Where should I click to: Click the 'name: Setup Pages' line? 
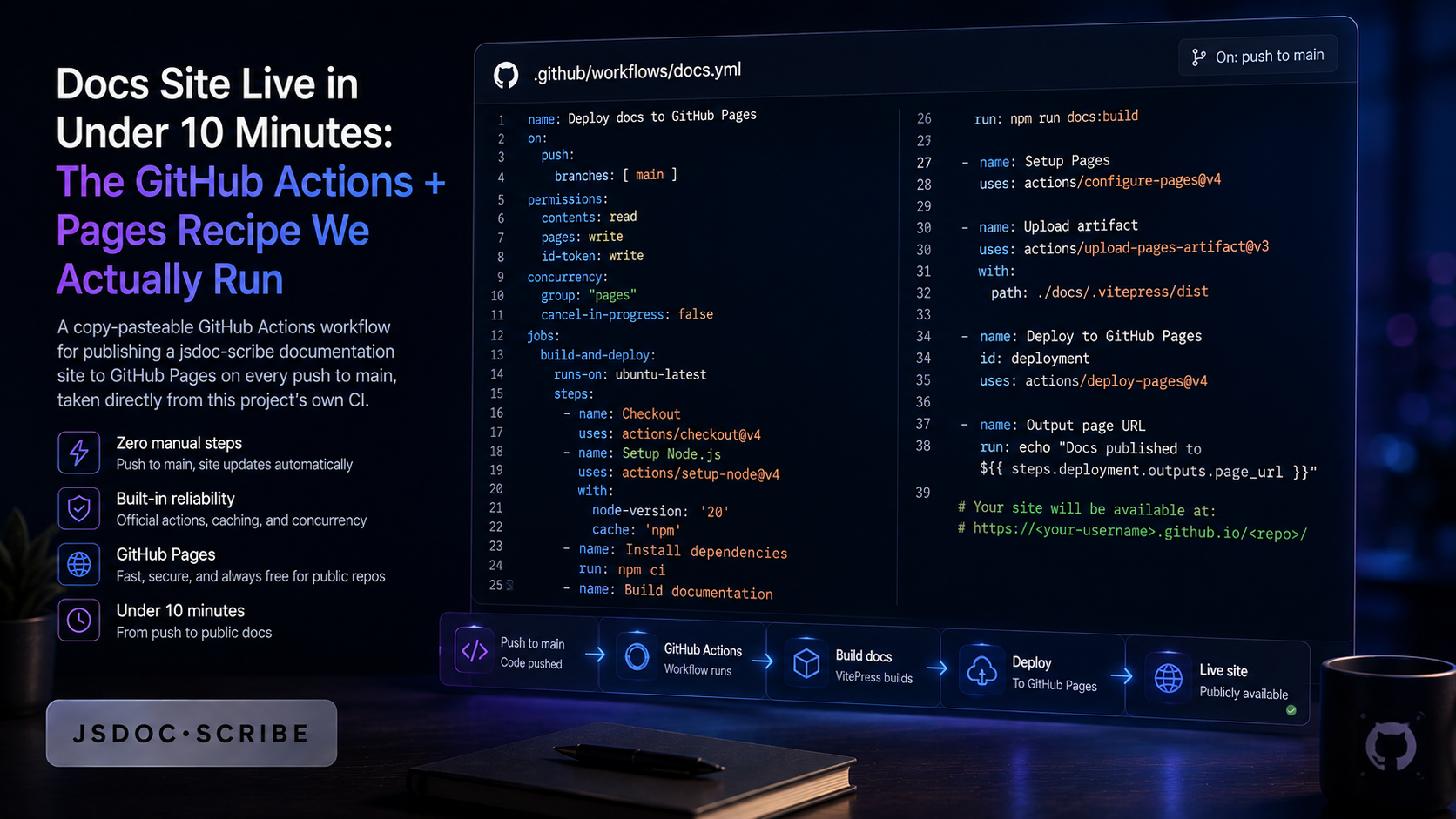pyautogui.click(x=1044, y=161)
